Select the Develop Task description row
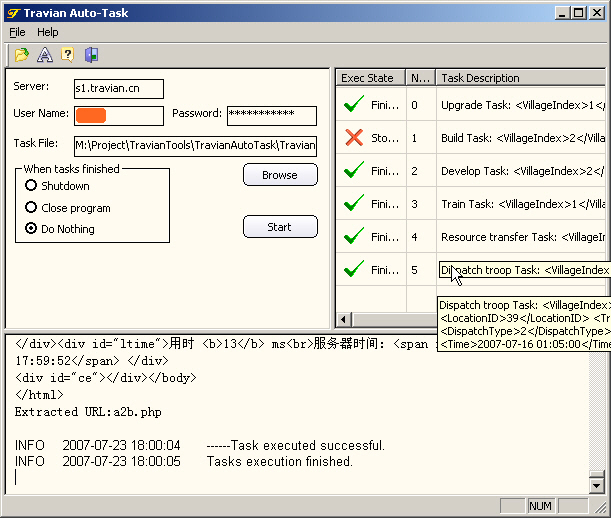This screenshot has width=611, height=518. (x=522, y=171)
